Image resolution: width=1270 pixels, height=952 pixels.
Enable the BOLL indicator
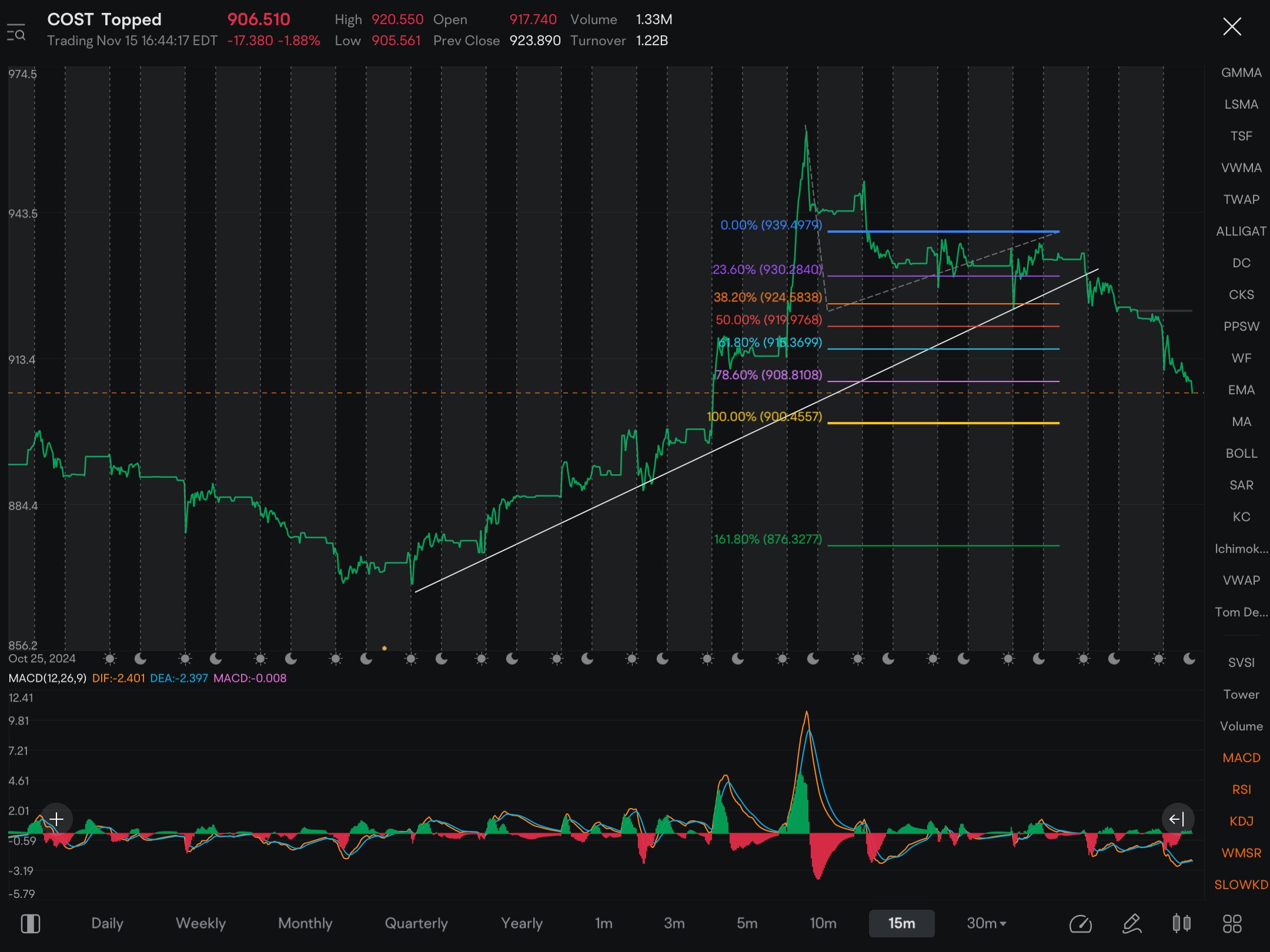pos(1241,454)
